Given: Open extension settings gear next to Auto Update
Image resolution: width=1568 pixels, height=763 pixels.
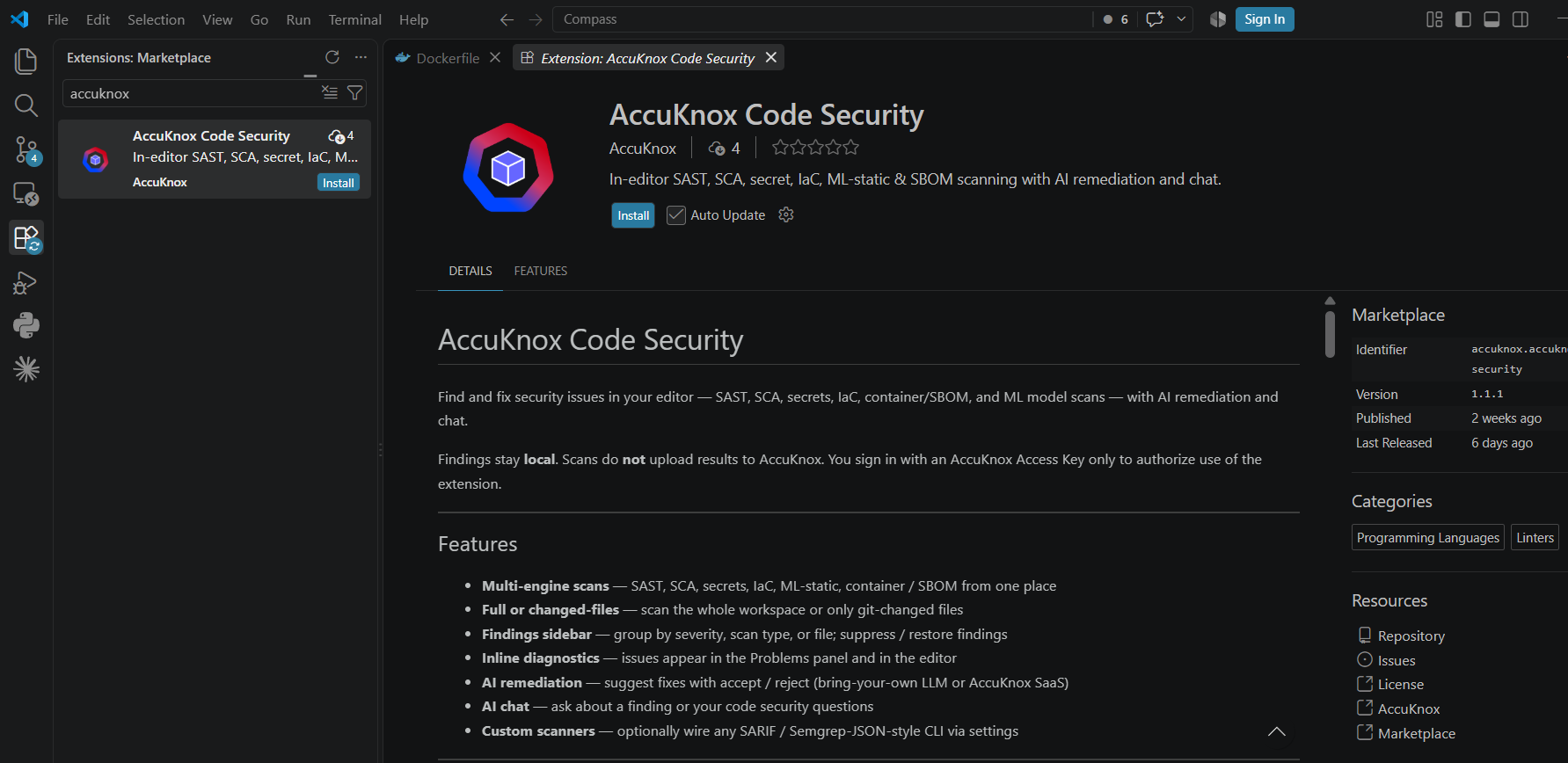Looking at the screenshot, I should click(786, 214).
